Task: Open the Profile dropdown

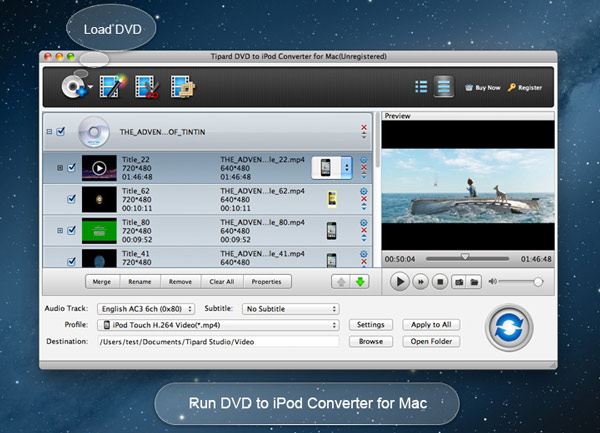Action: [x=218, y=325]
